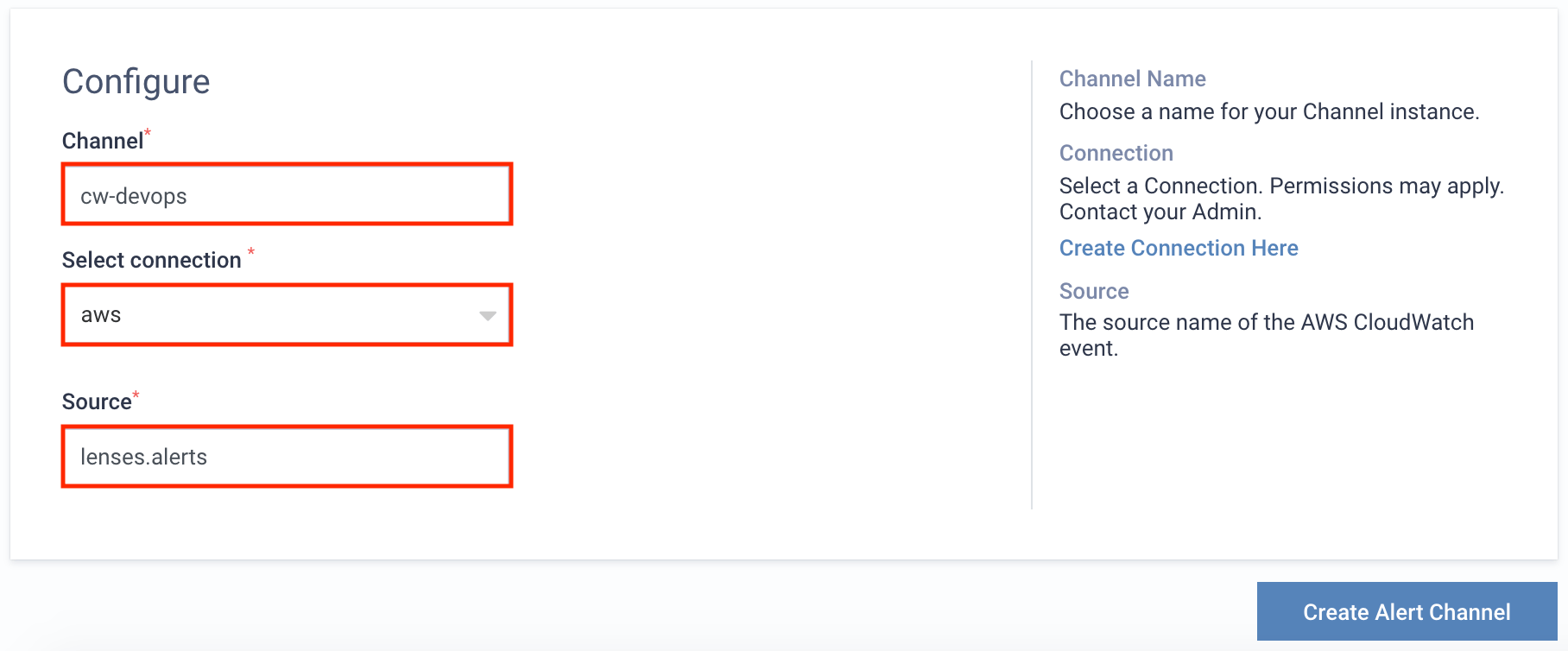Screen dimensions: 1568x651
Task: Click the red asterisk beside Select connection
Action: (251, 252)
